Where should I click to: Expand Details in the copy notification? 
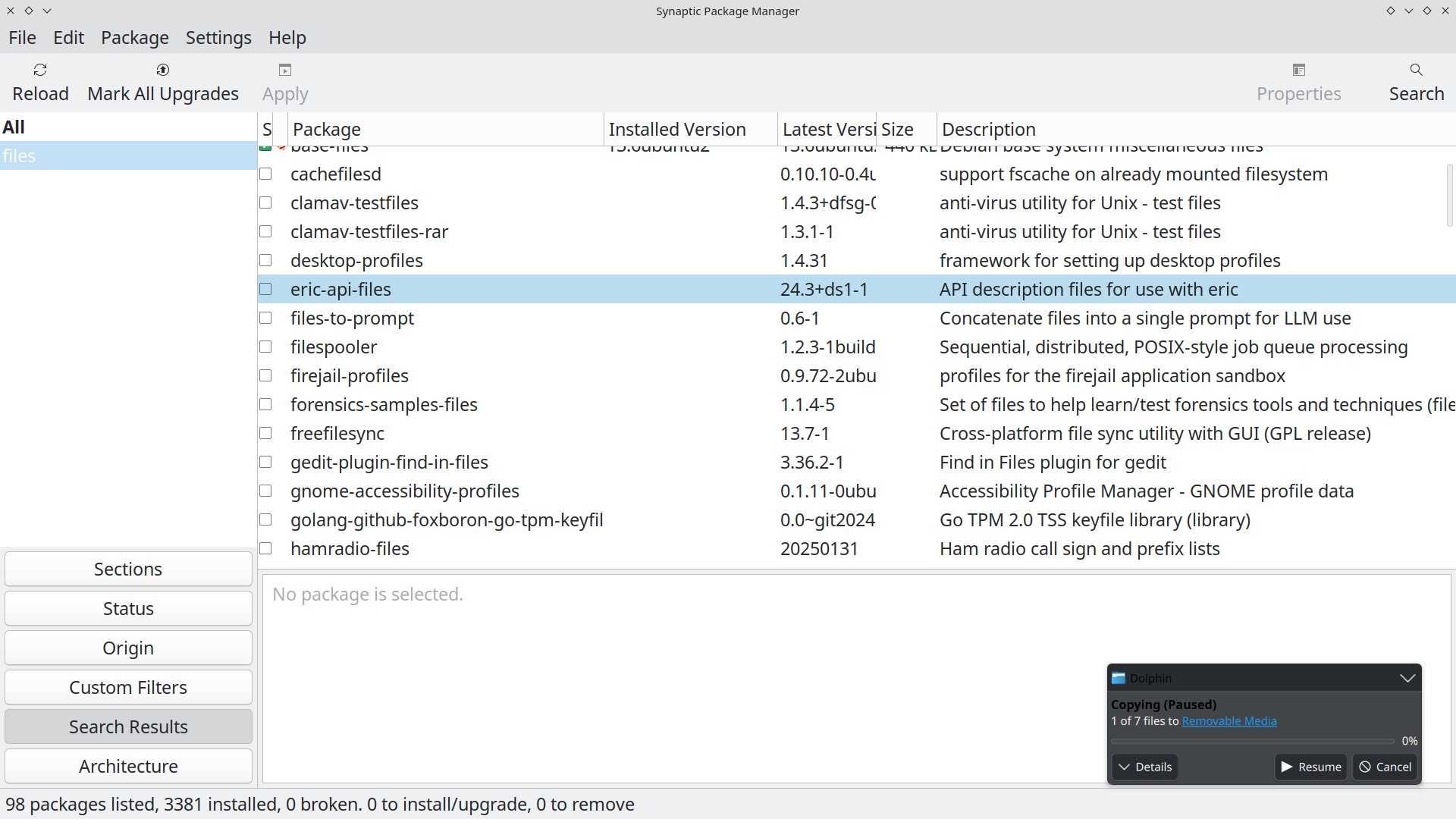pyautogui.click(x=1144, y=767)
